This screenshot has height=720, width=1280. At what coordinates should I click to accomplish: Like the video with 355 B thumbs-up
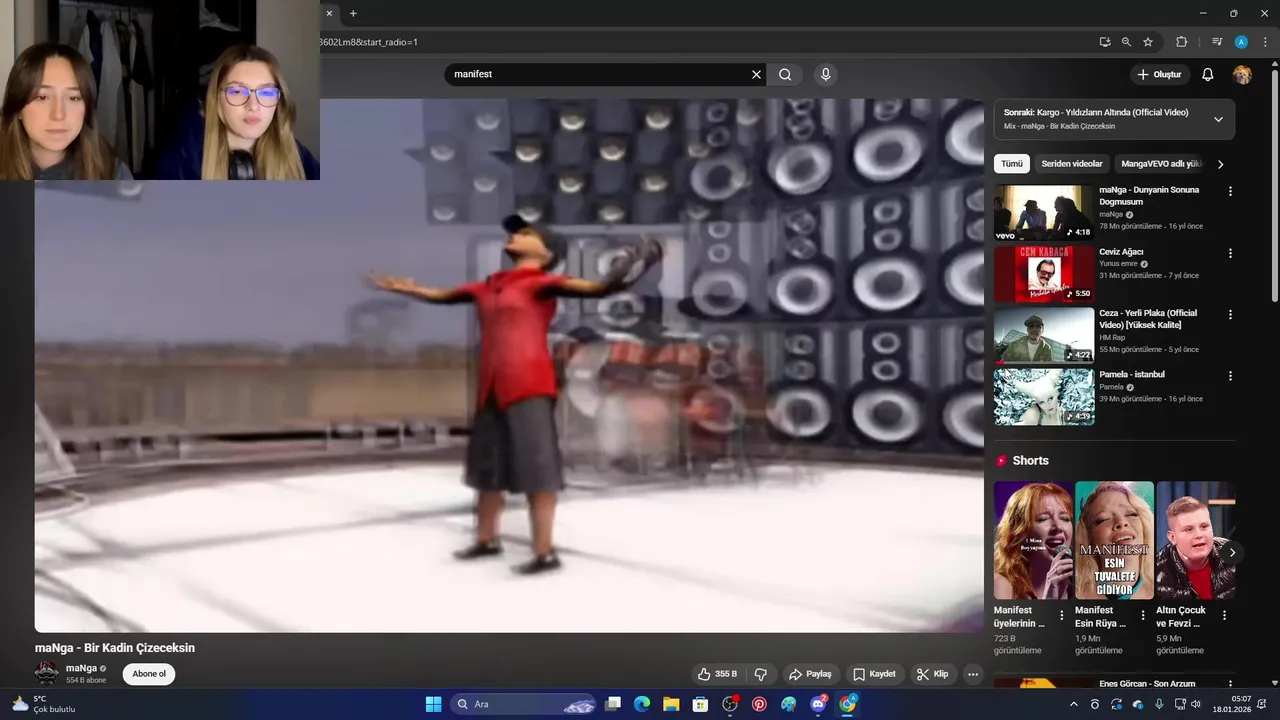pyautogui.click(x=718, y=674)
